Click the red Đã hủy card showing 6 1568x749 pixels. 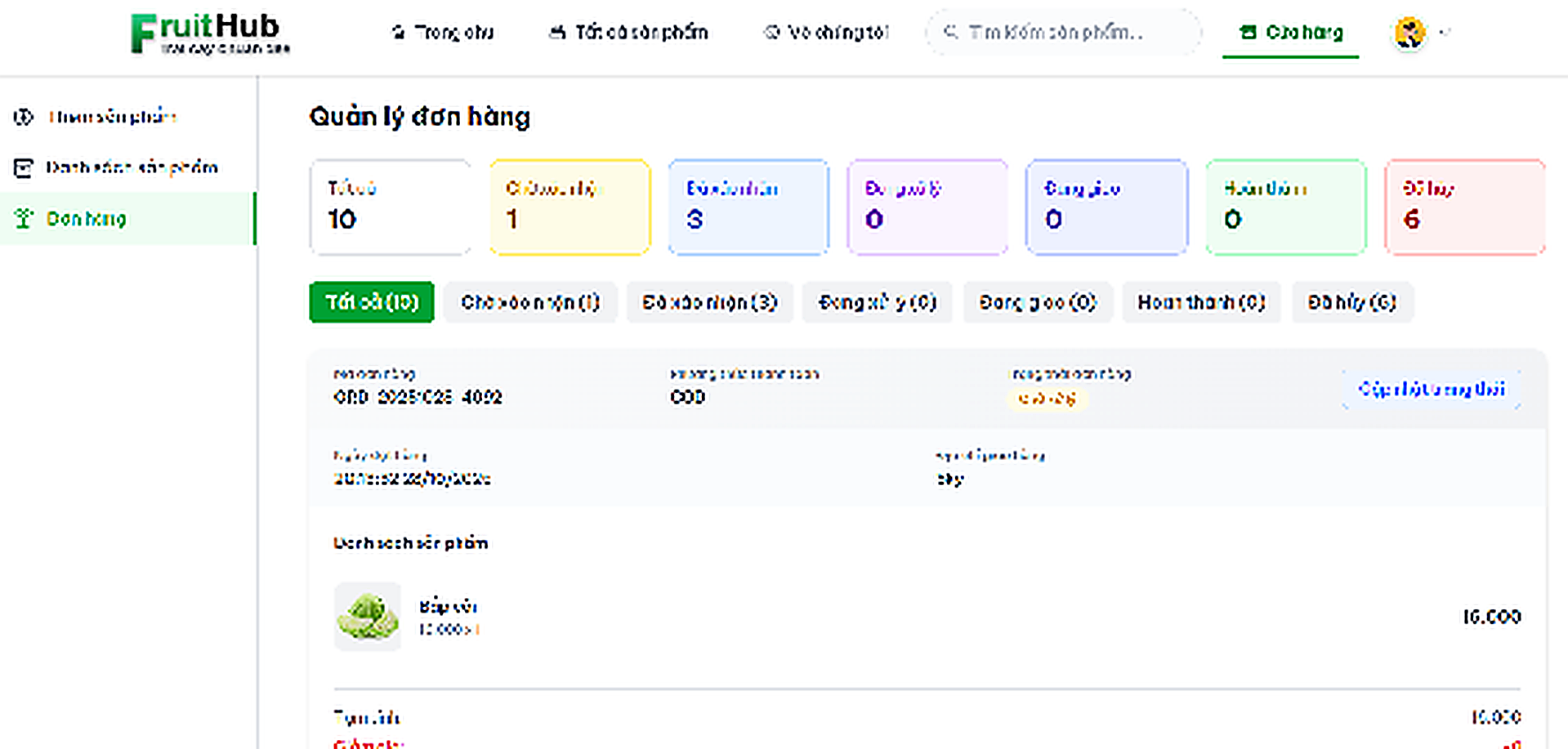[1465, 207]
